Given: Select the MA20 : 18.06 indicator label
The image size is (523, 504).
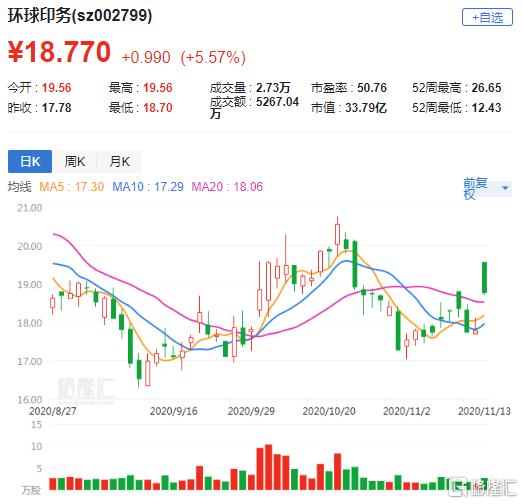Looking at the screenshot, I should pyautogui.click(x=227, y=187).
